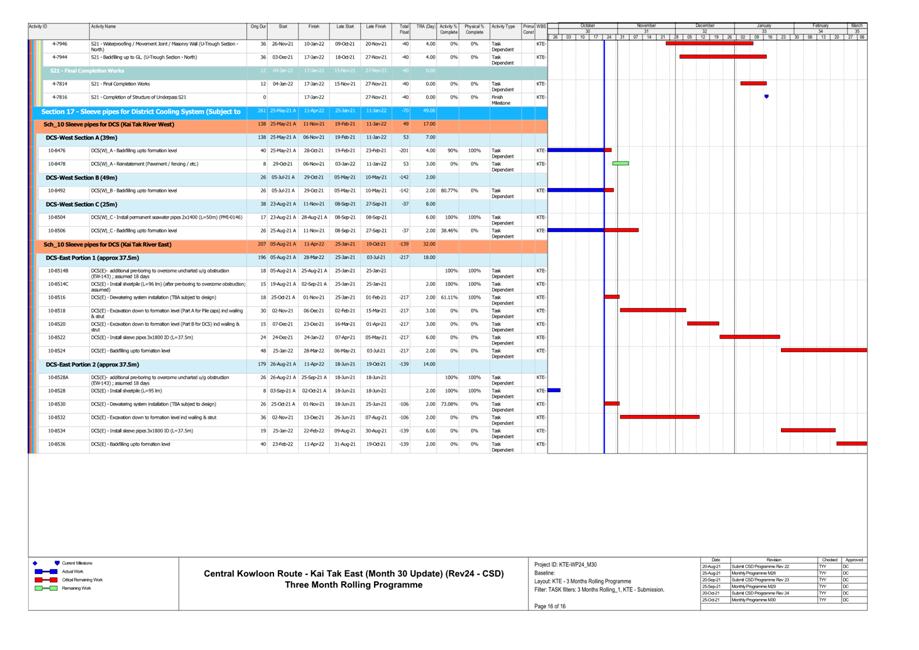Image resolution: width=919 pixels, height=650 pixels.
Task: Click the December month header in the timescale
Action: pos(705,25)
